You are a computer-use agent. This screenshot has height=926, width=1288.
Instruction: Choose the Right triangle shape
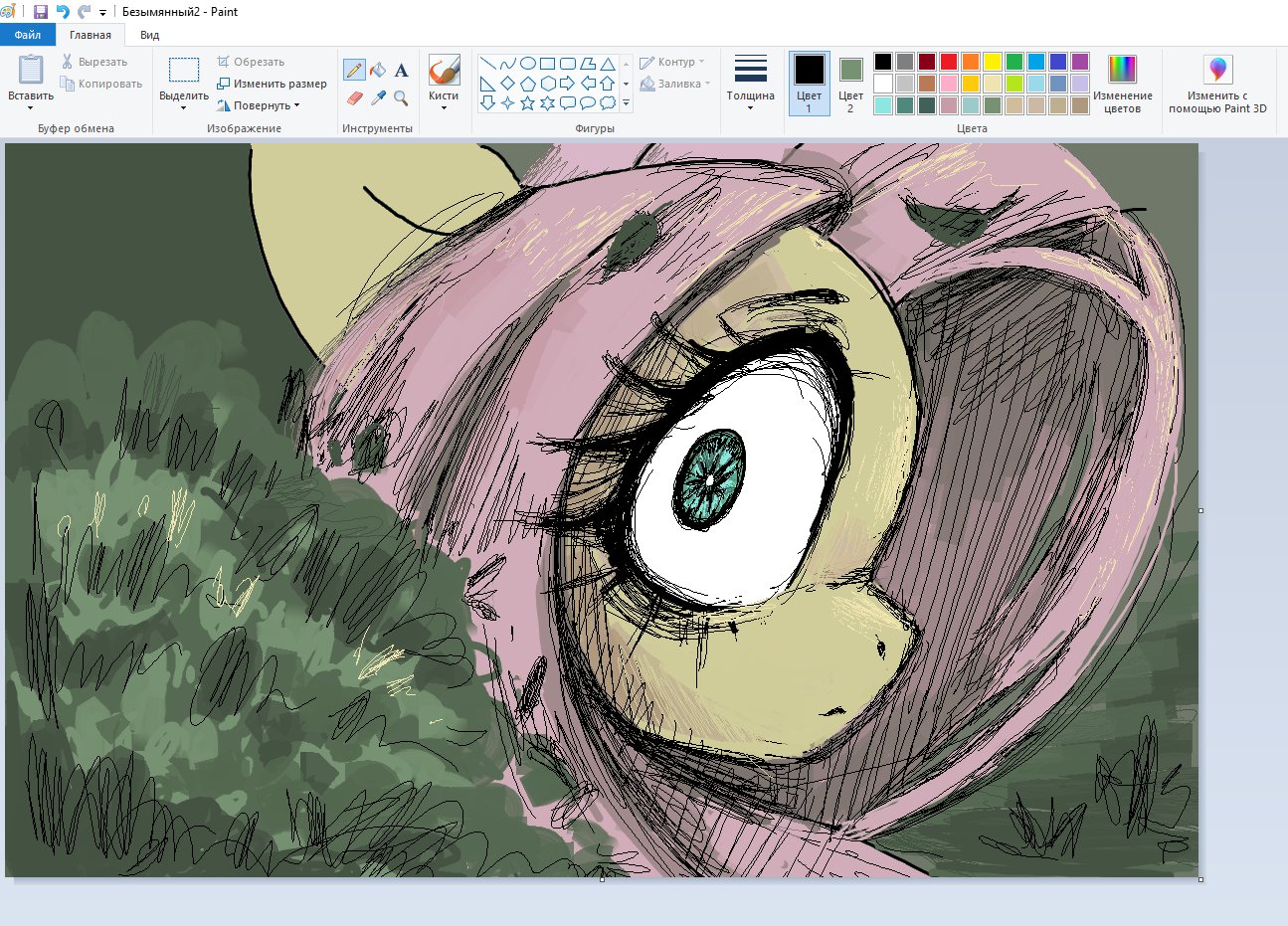coord(487,84)
